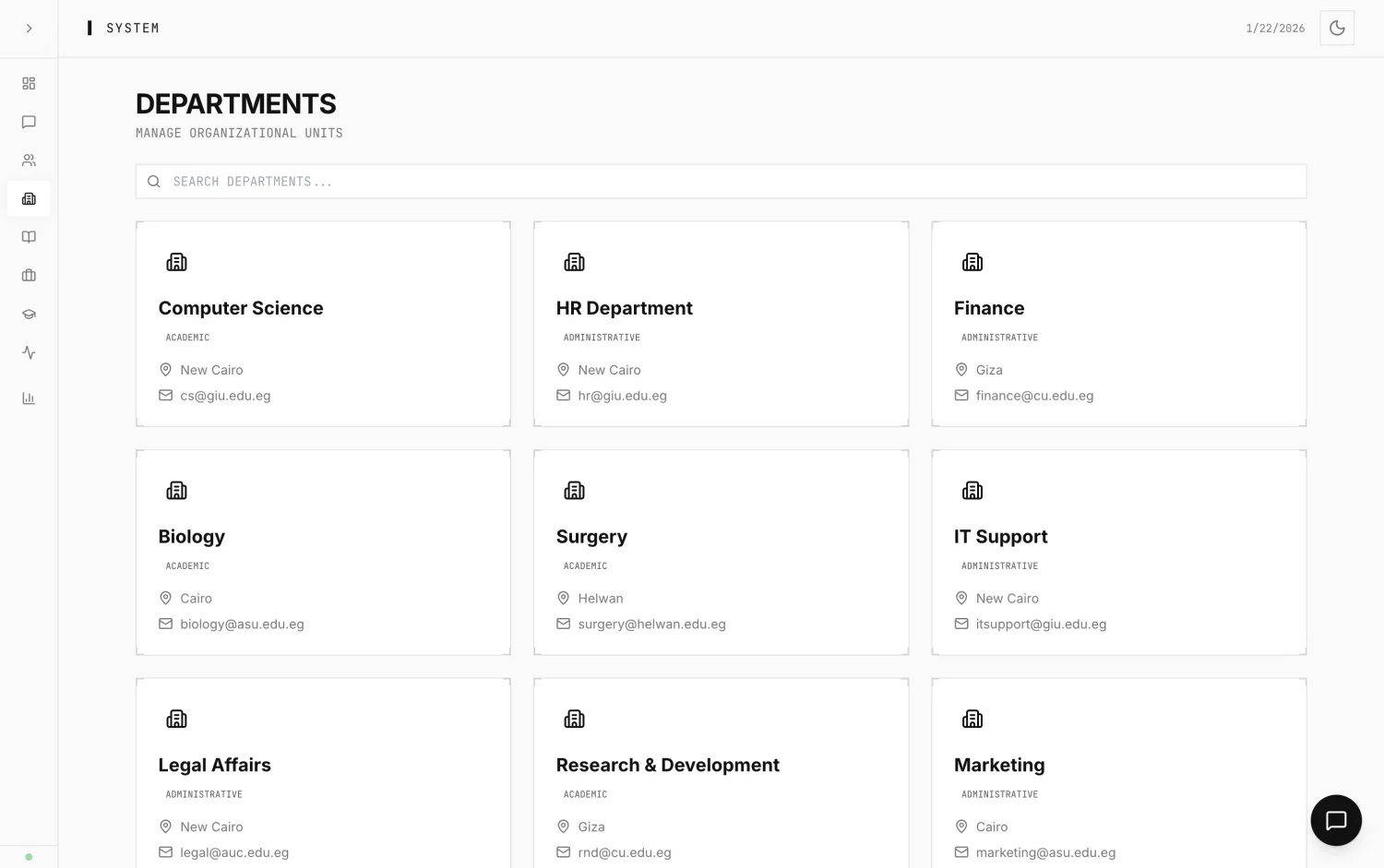This screenshot has width=1384, height=868.
Task: Click the SYSTEM header label
Action: 133,29
